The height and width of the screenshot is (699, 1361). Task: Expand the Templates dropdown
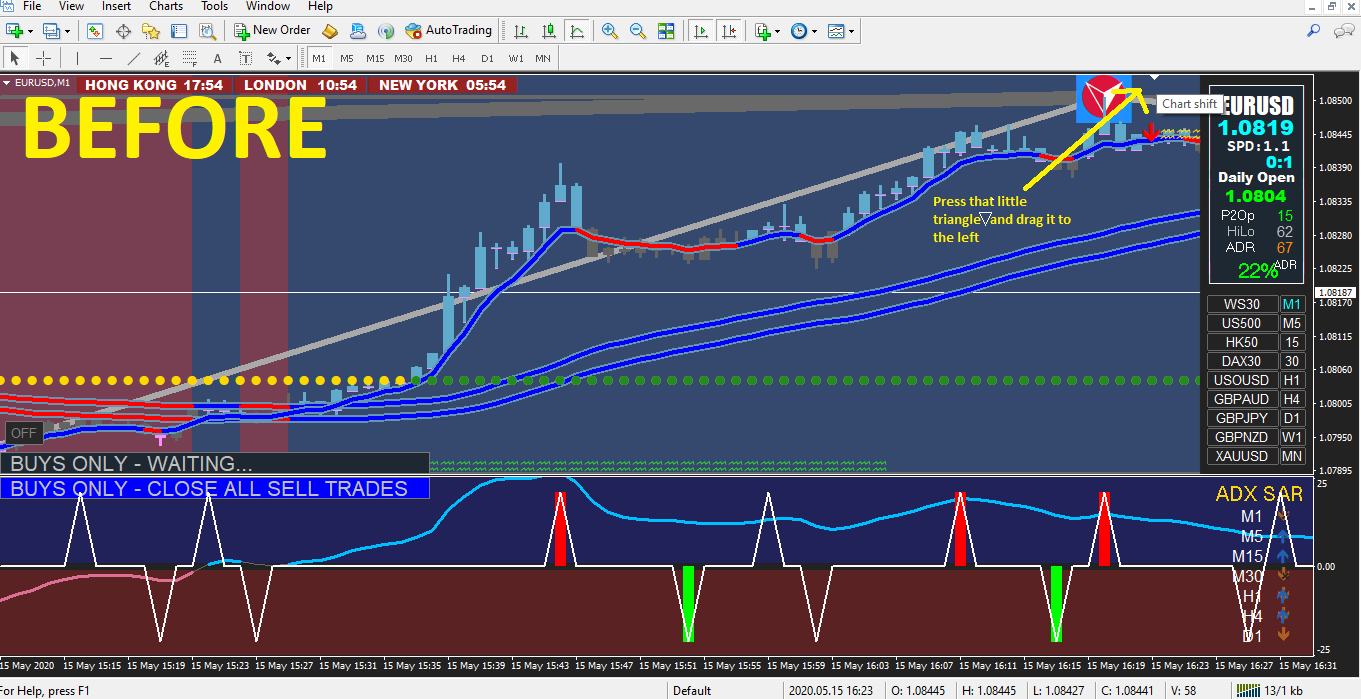851,31
